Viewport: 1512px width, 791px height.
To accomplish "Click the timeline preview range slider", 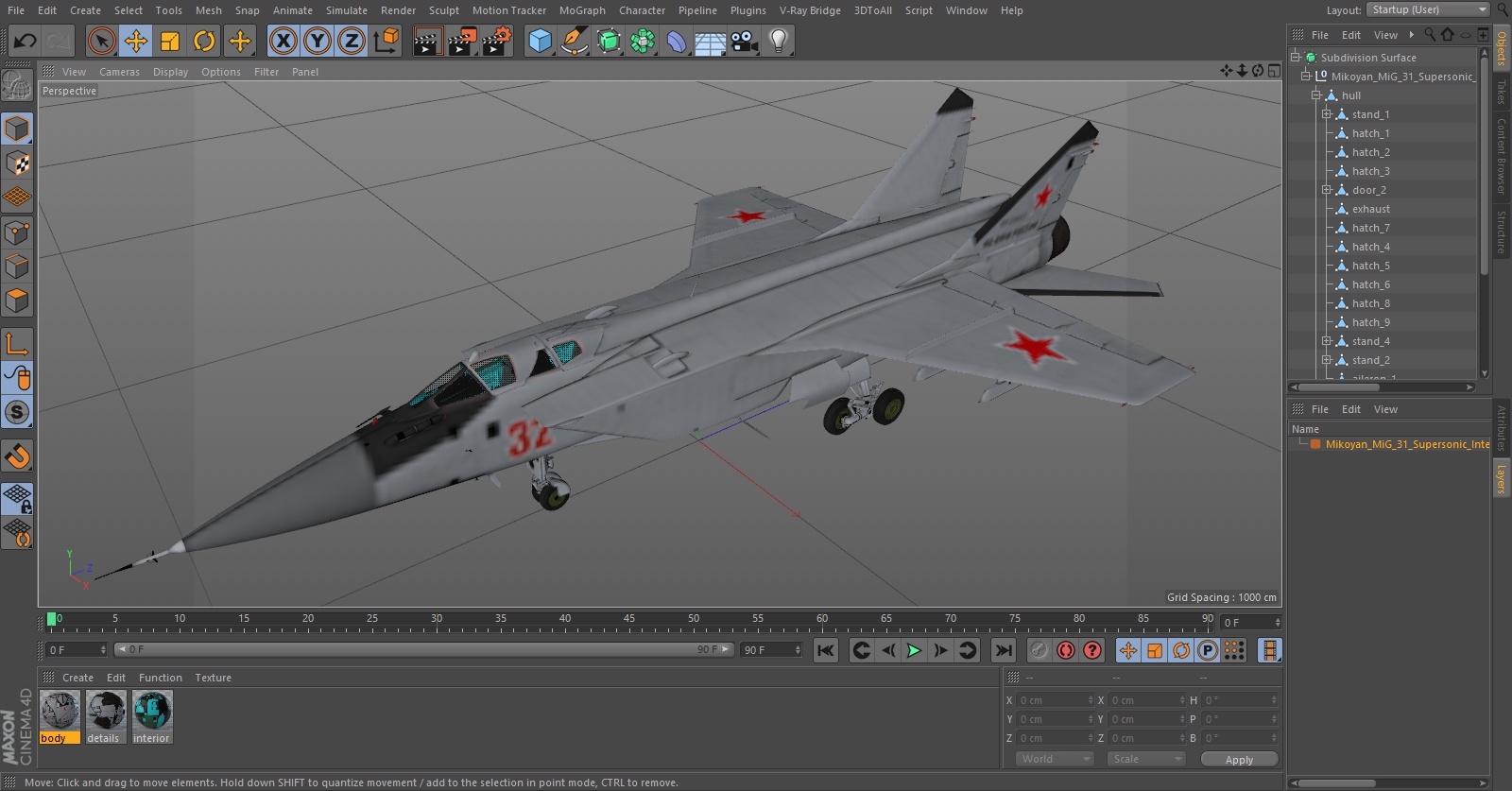I will (423, 649).
